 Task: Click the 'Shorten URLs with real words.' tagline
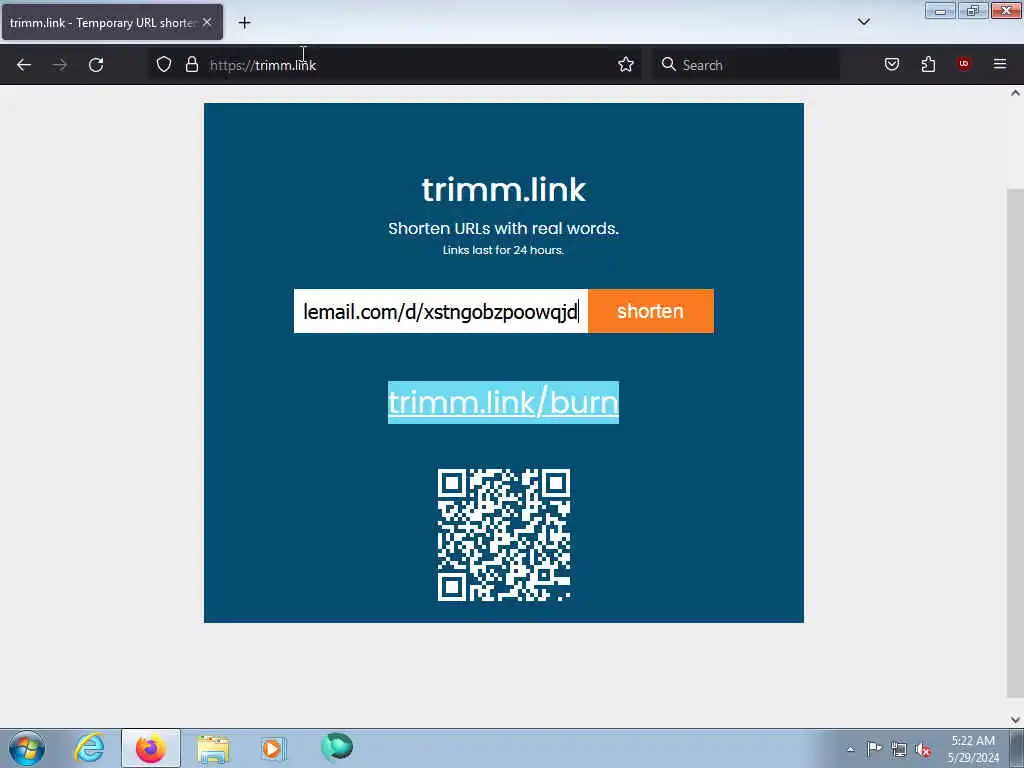tap(504, 229)
